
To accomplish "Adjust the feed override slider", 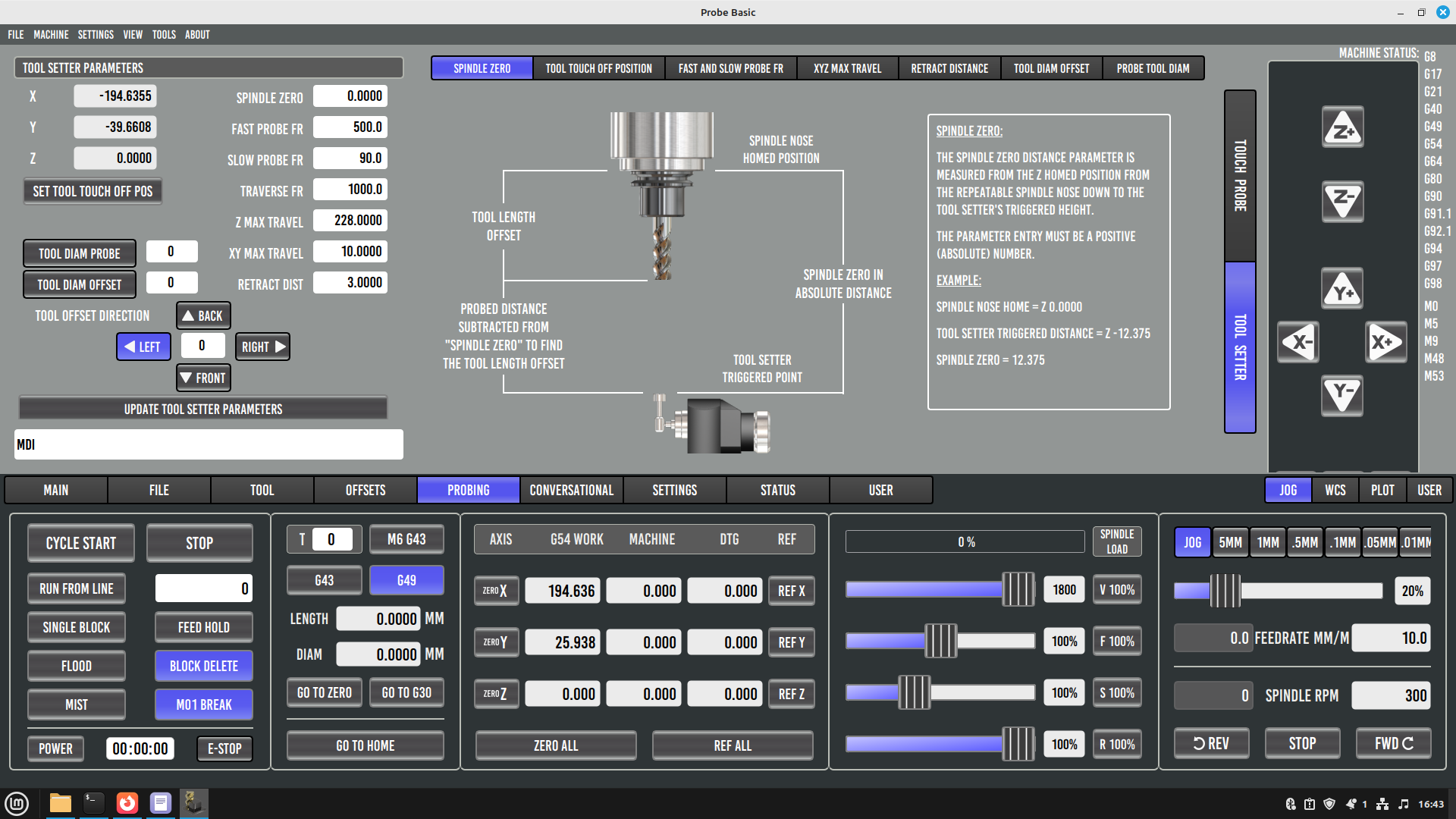I will pyautogui.click(x=940, y=641).
